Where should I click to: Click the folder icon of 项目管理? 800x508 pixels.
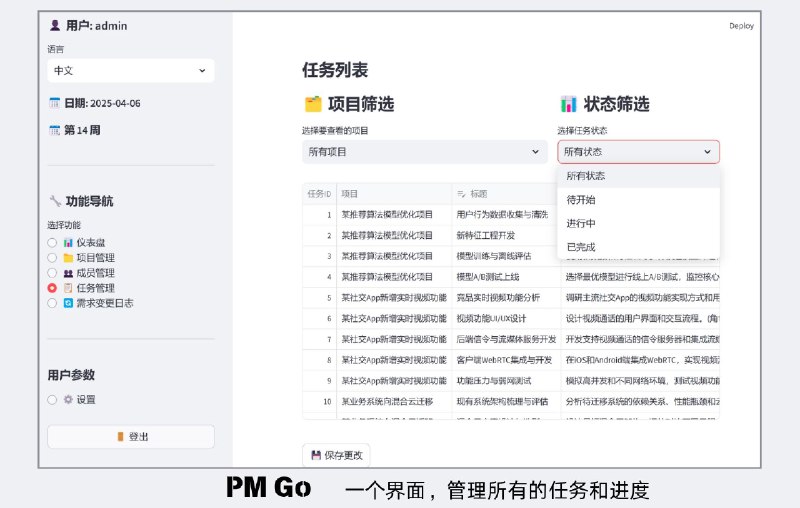[x=68, y=258]
